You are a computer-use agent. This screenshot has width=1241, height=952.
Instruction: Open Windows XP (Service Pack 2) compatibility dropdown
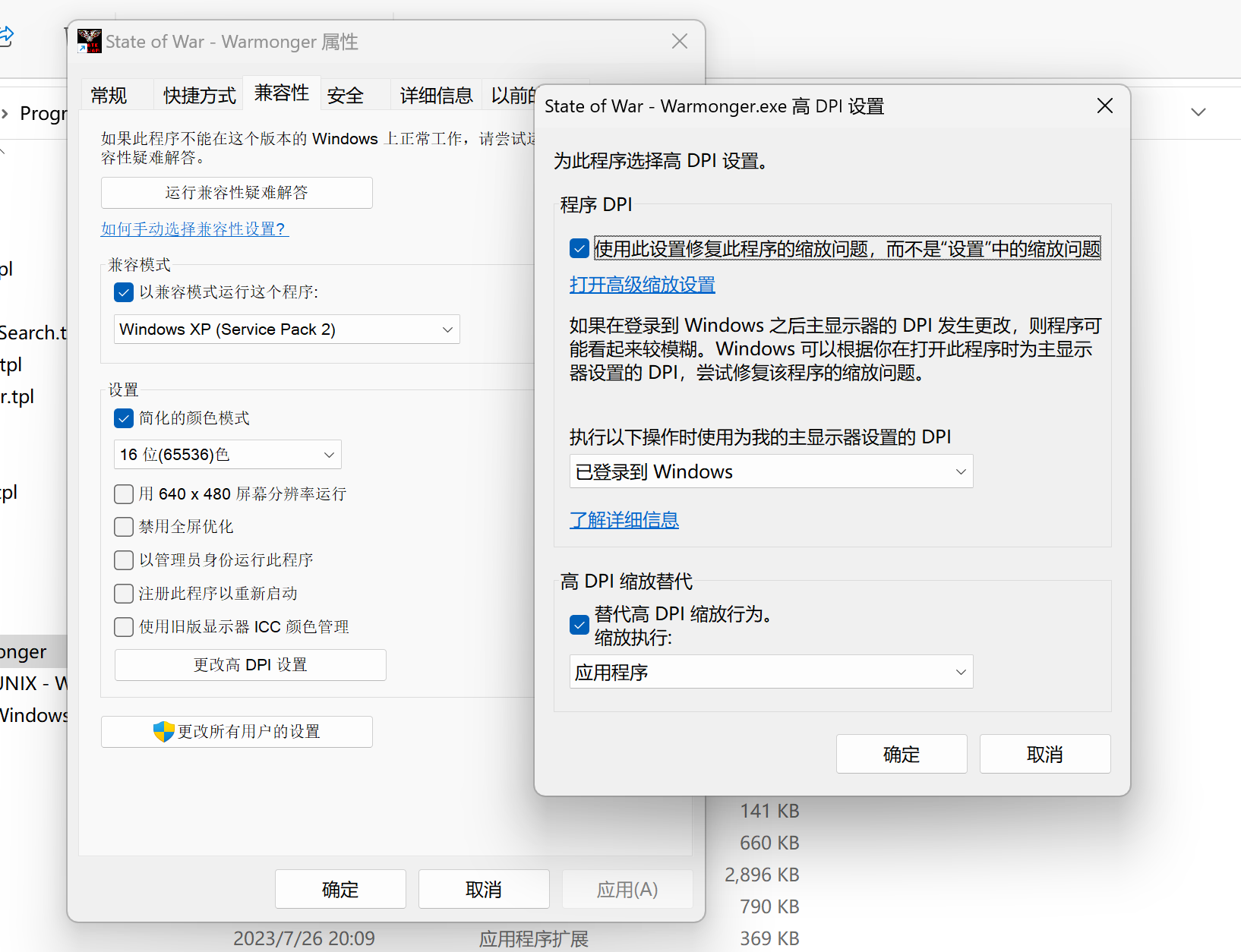(x=287, y=329)
